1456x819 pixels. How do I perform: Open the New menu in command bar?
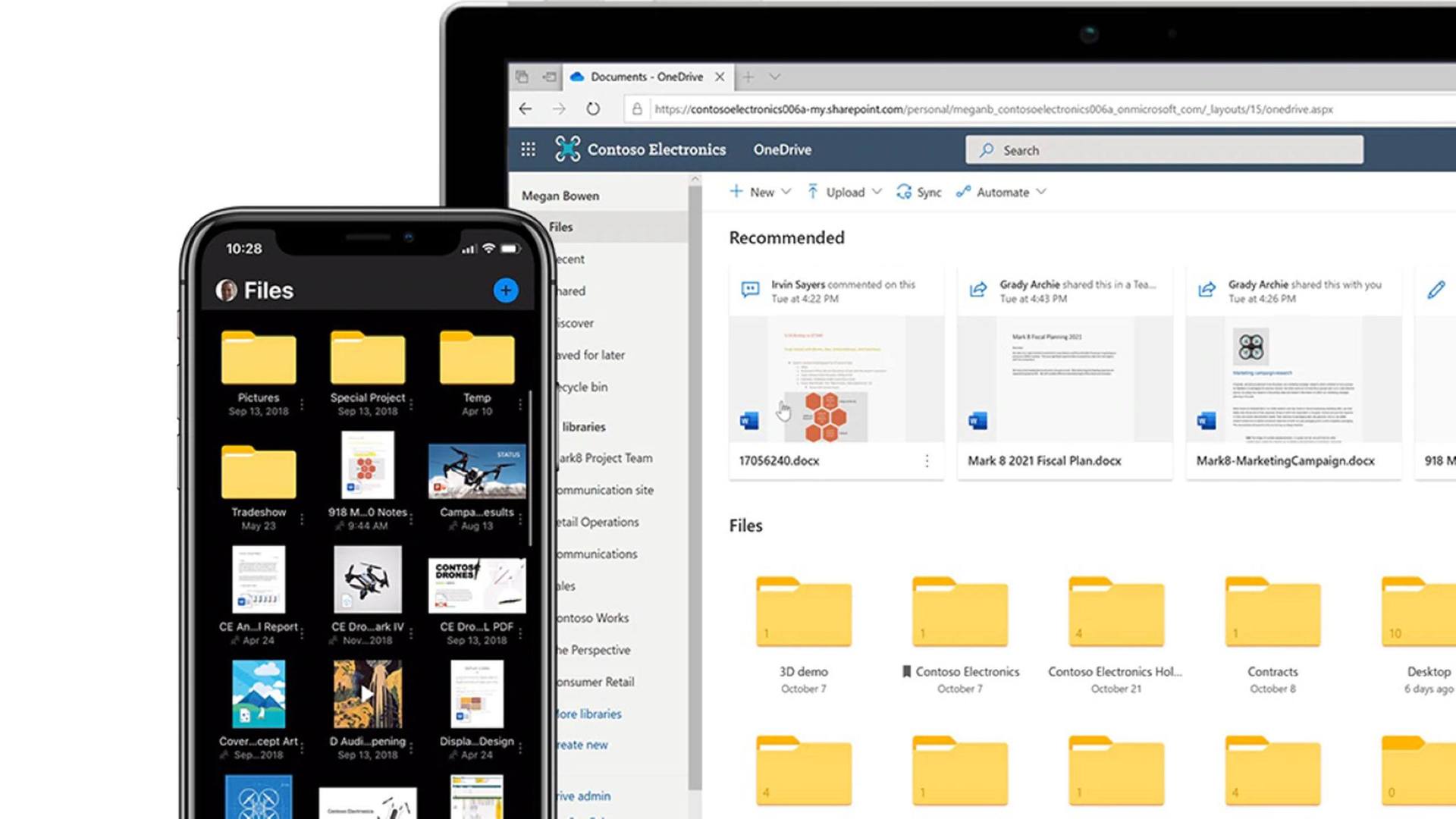[760, 192]
